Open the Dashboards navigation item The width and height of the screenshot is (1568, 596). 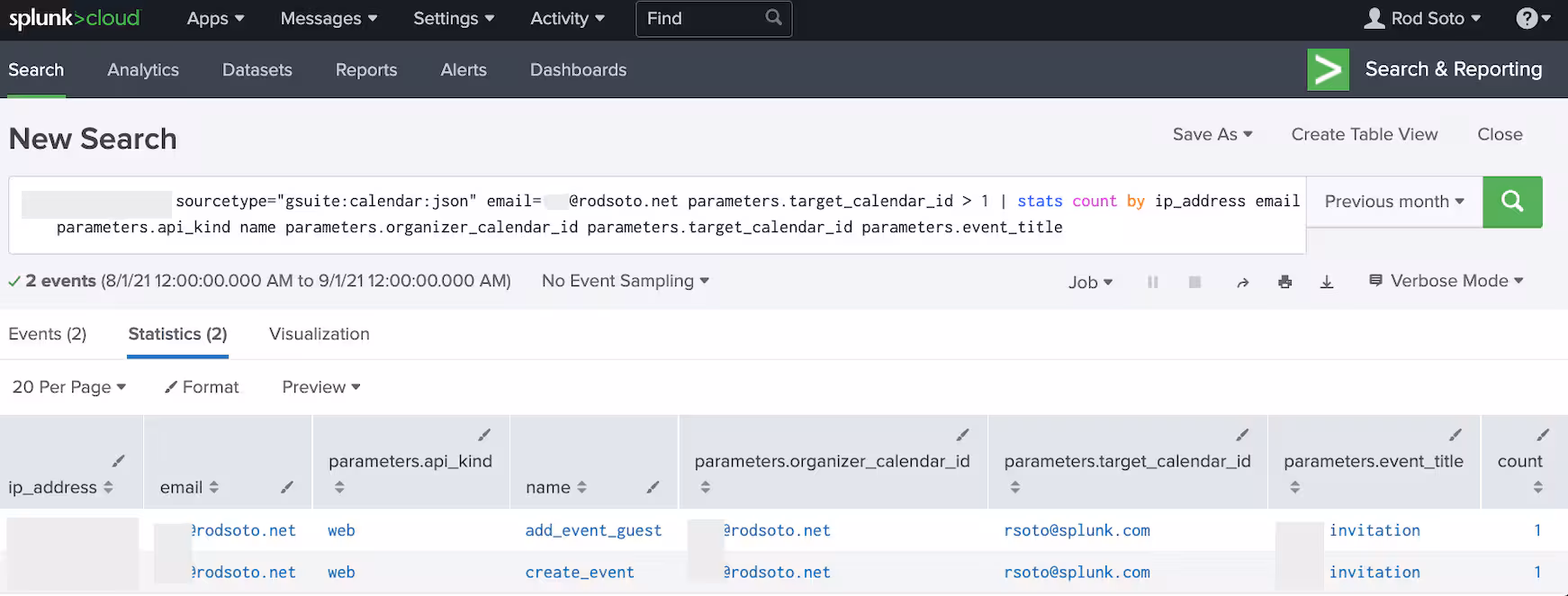[x=578, y=70]
